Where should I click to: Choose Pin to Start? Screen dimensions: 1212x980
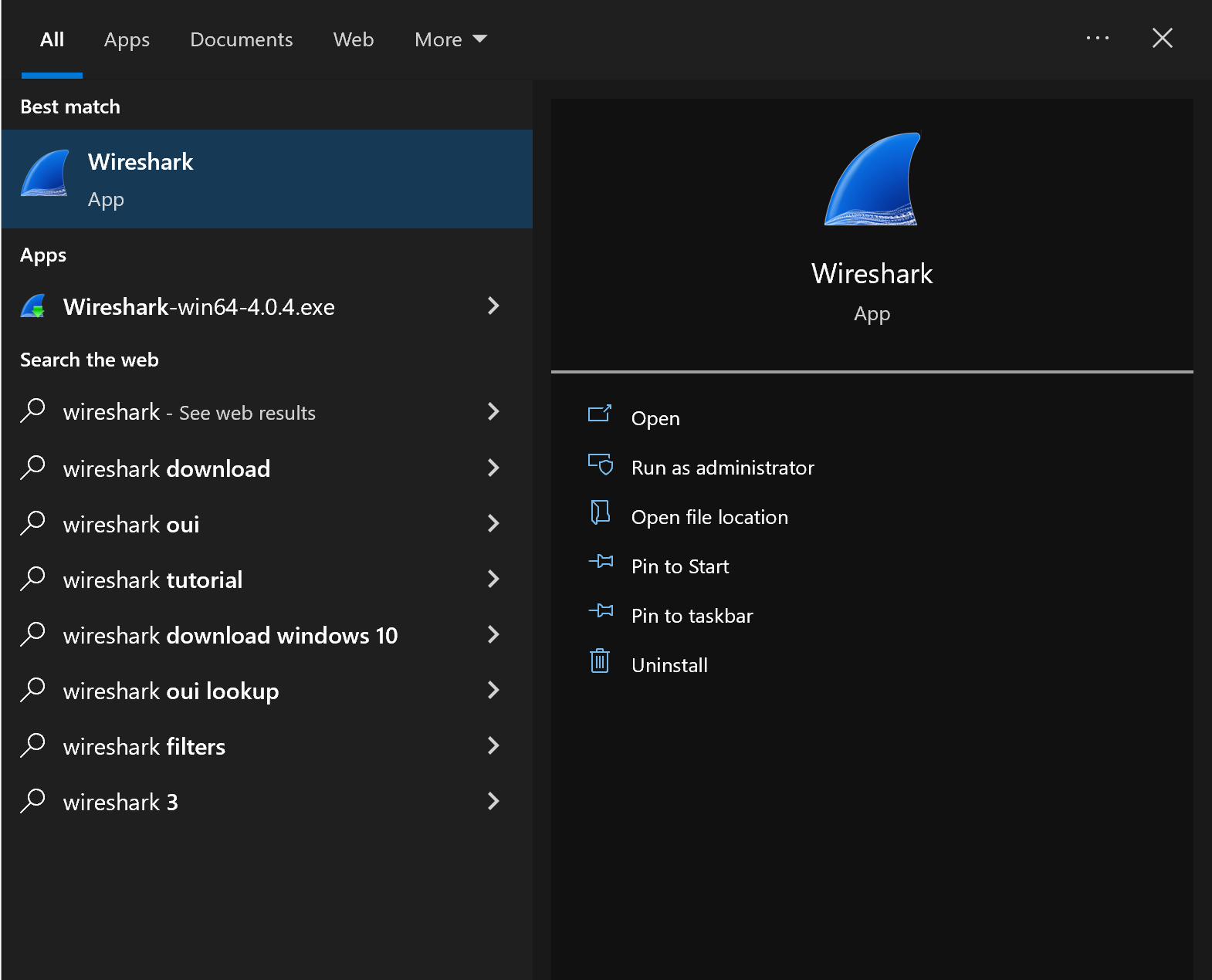tap(680, 566)
